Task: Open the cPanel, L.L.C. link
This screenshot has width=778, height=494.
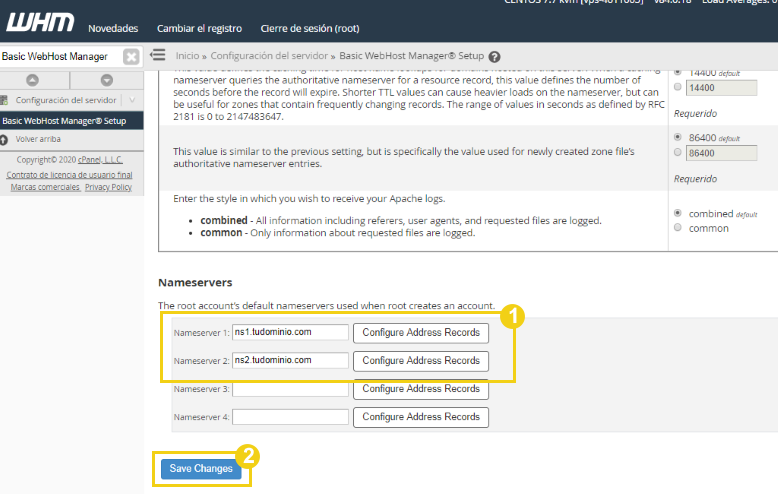Action: (100, 160)
